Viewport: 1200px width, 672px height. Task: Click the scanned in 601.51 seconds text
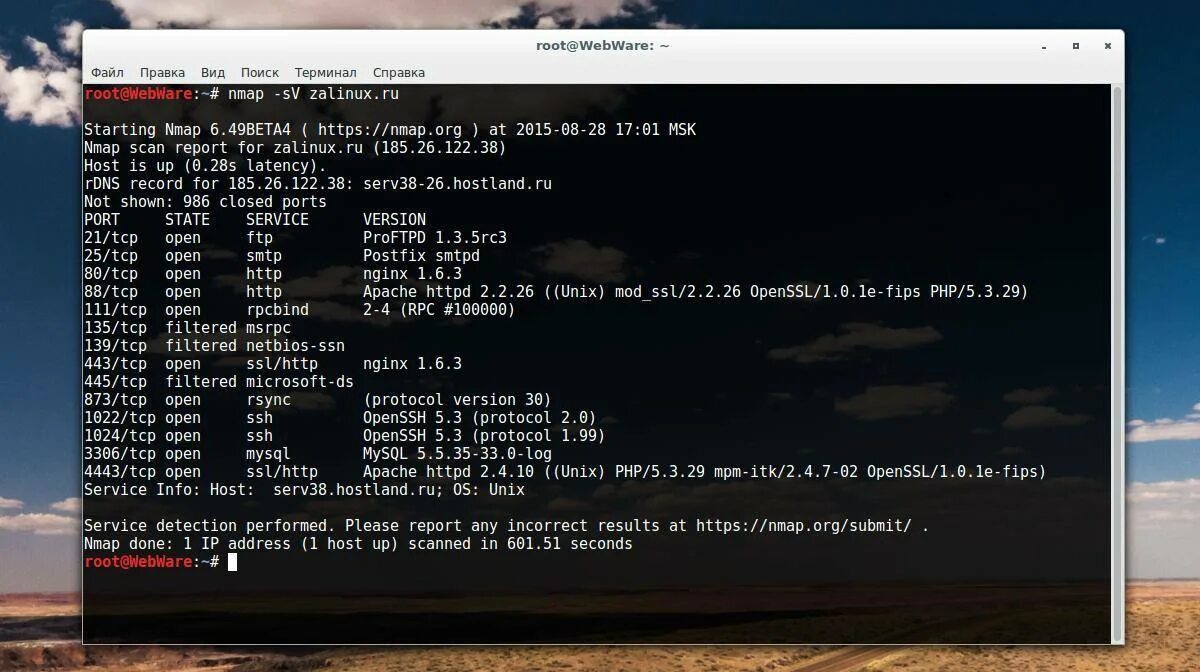[520, 544]
